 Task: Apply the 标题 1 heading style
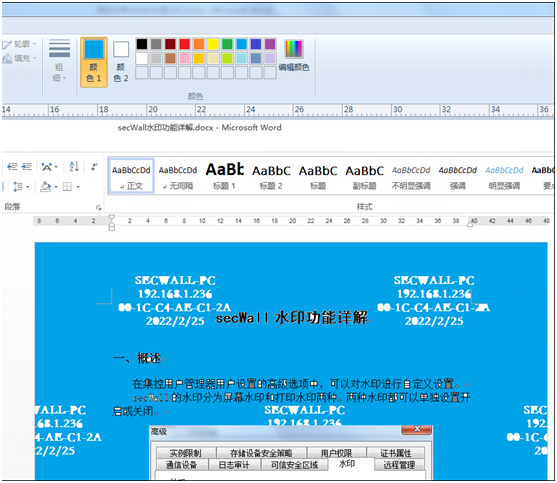click(x=224, y=177)
